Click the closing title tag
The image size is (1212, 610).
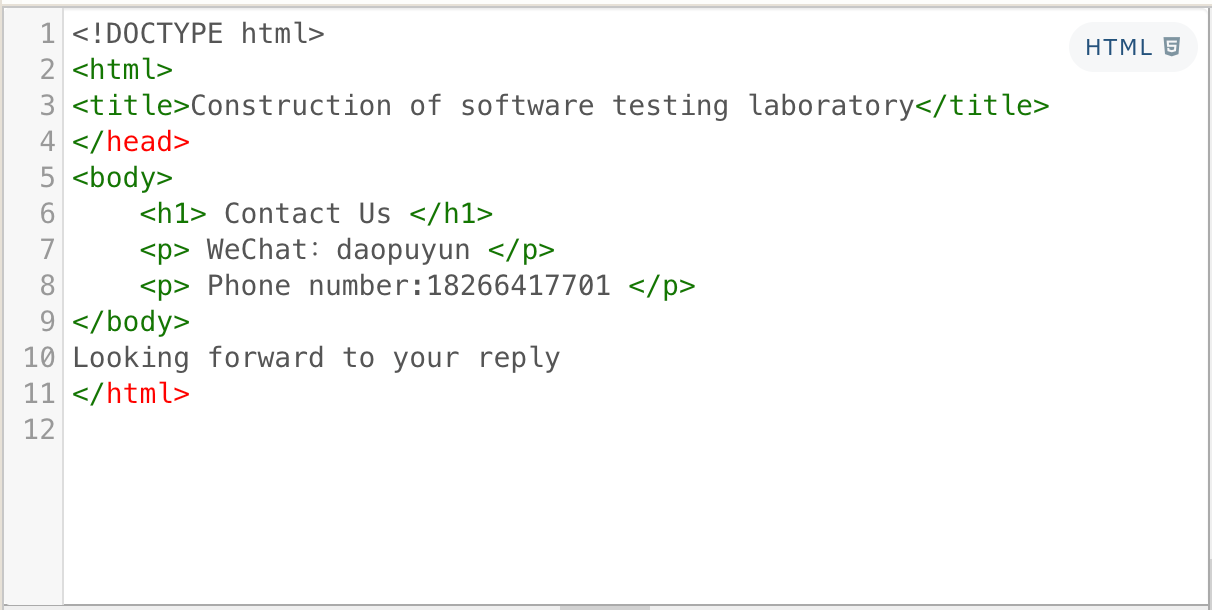[982, 106]
